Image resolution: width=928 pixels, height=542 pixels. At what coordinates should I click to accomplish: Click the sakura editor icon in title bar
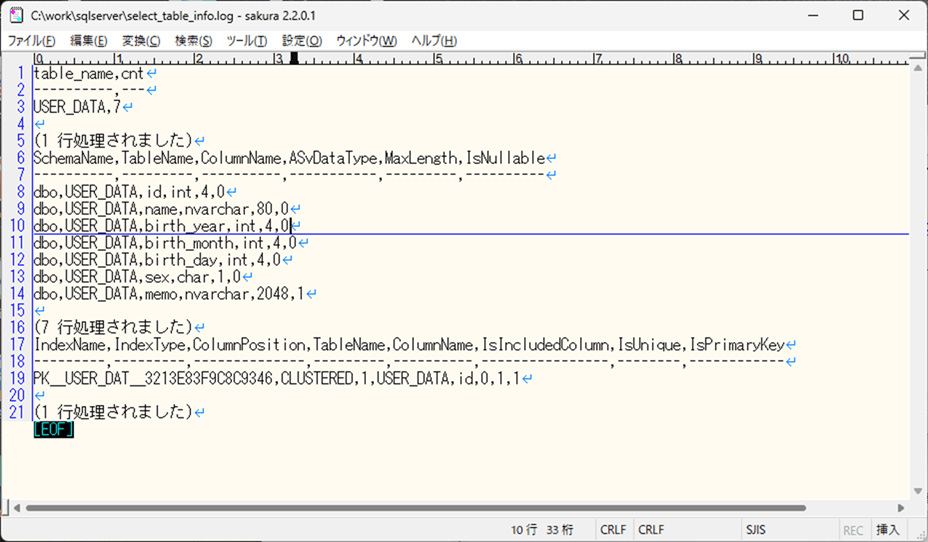coord(16,15)
